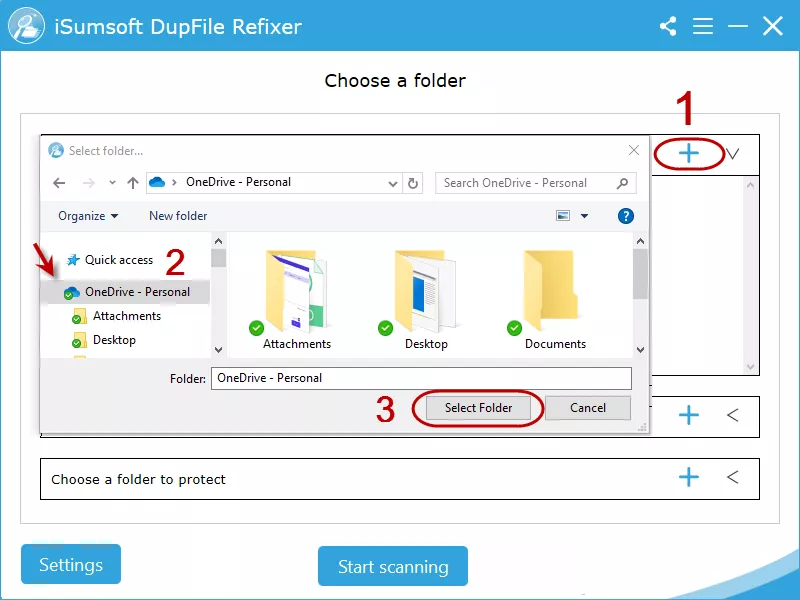Open the Organize menu
The height and width of the screenshot is (600, 800).
pos(88,216)
